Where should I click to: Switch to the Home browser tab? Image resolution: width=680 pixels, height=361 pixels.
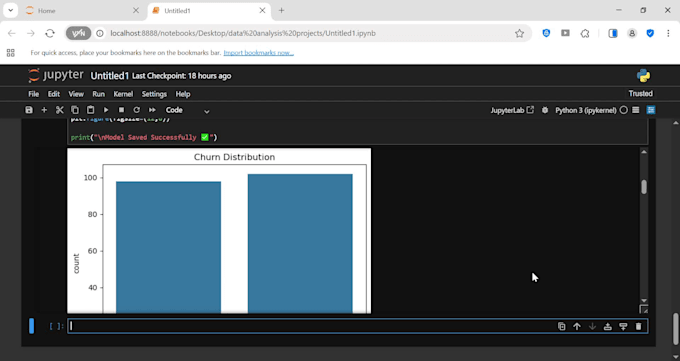(x=82, y=10)
